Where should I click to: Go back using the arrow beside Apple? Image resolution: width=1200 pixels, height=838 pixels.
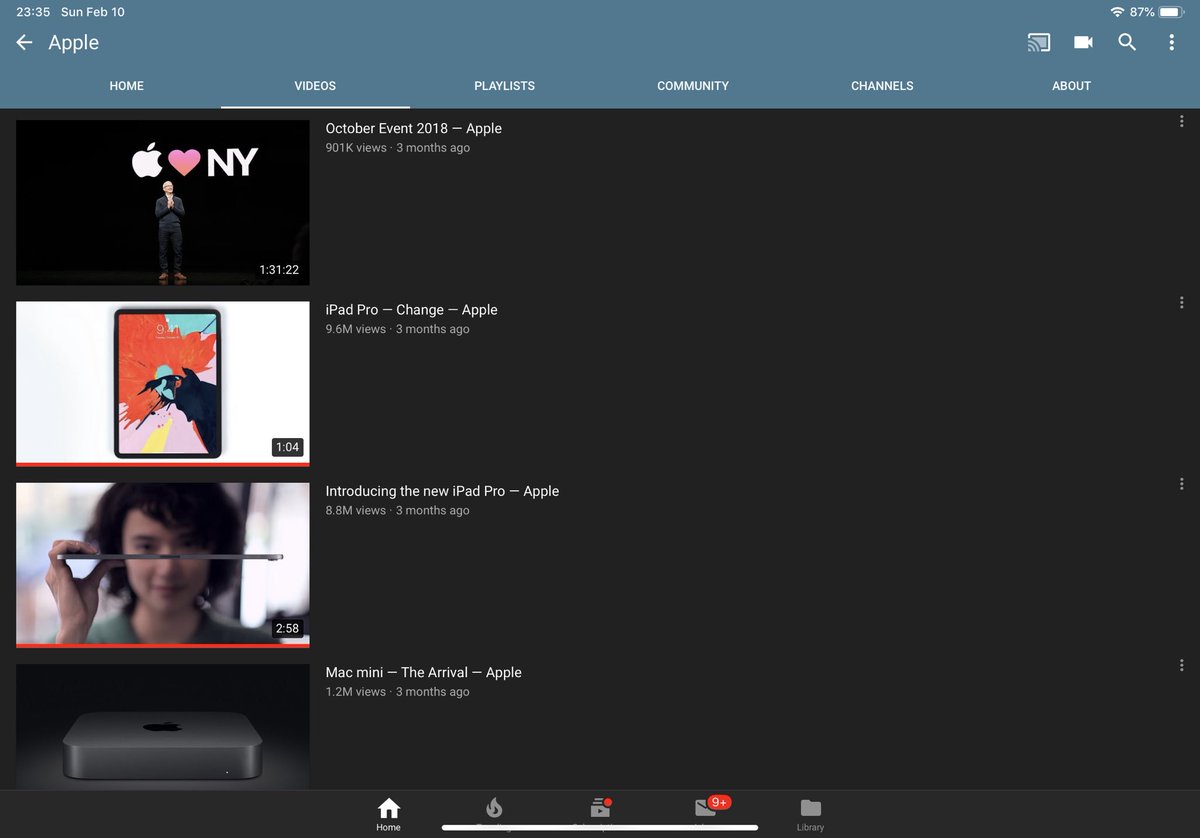coord(25,42)
